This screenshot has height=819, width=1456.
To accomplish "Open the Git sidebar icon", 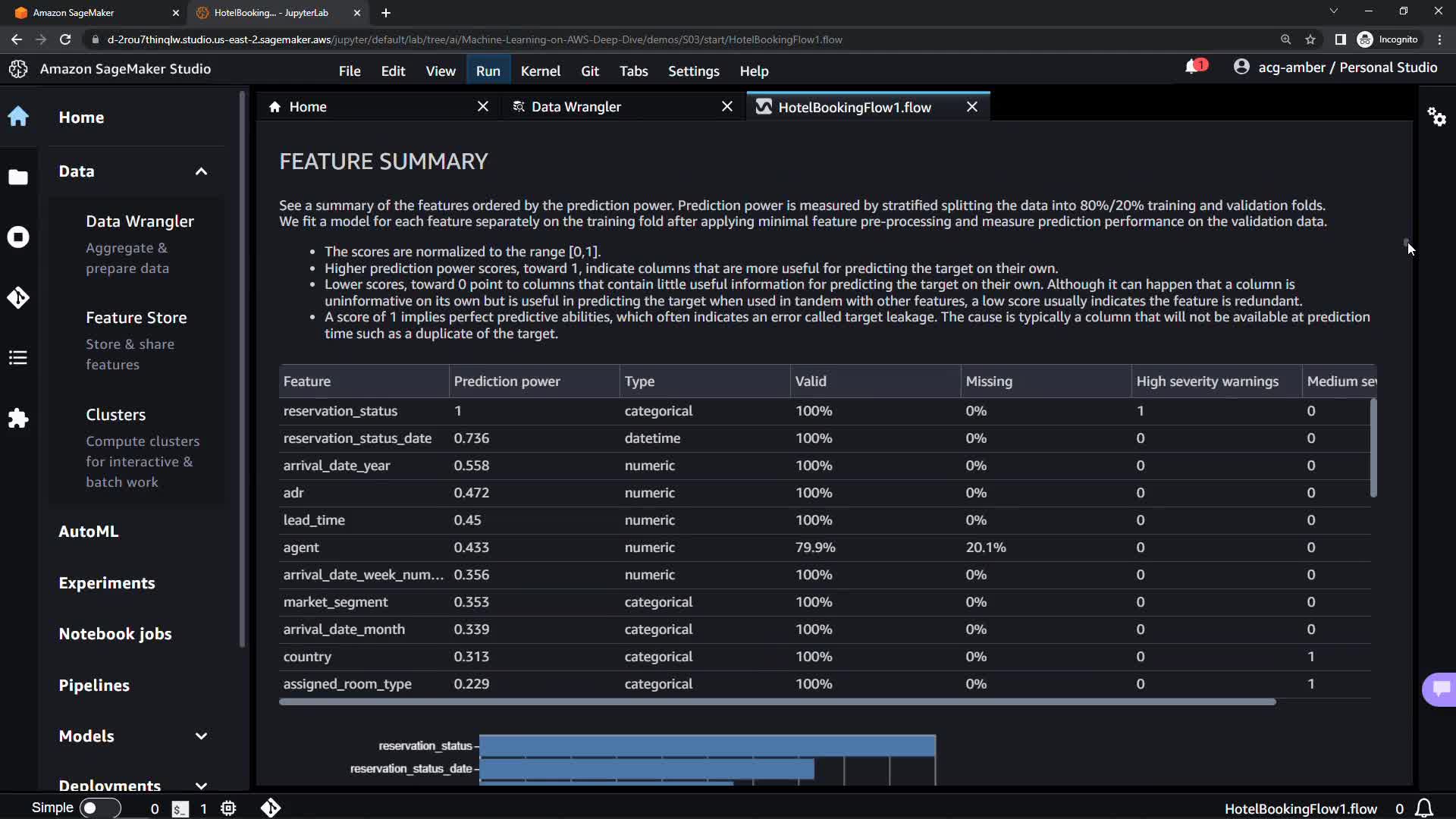I will 18,297.
